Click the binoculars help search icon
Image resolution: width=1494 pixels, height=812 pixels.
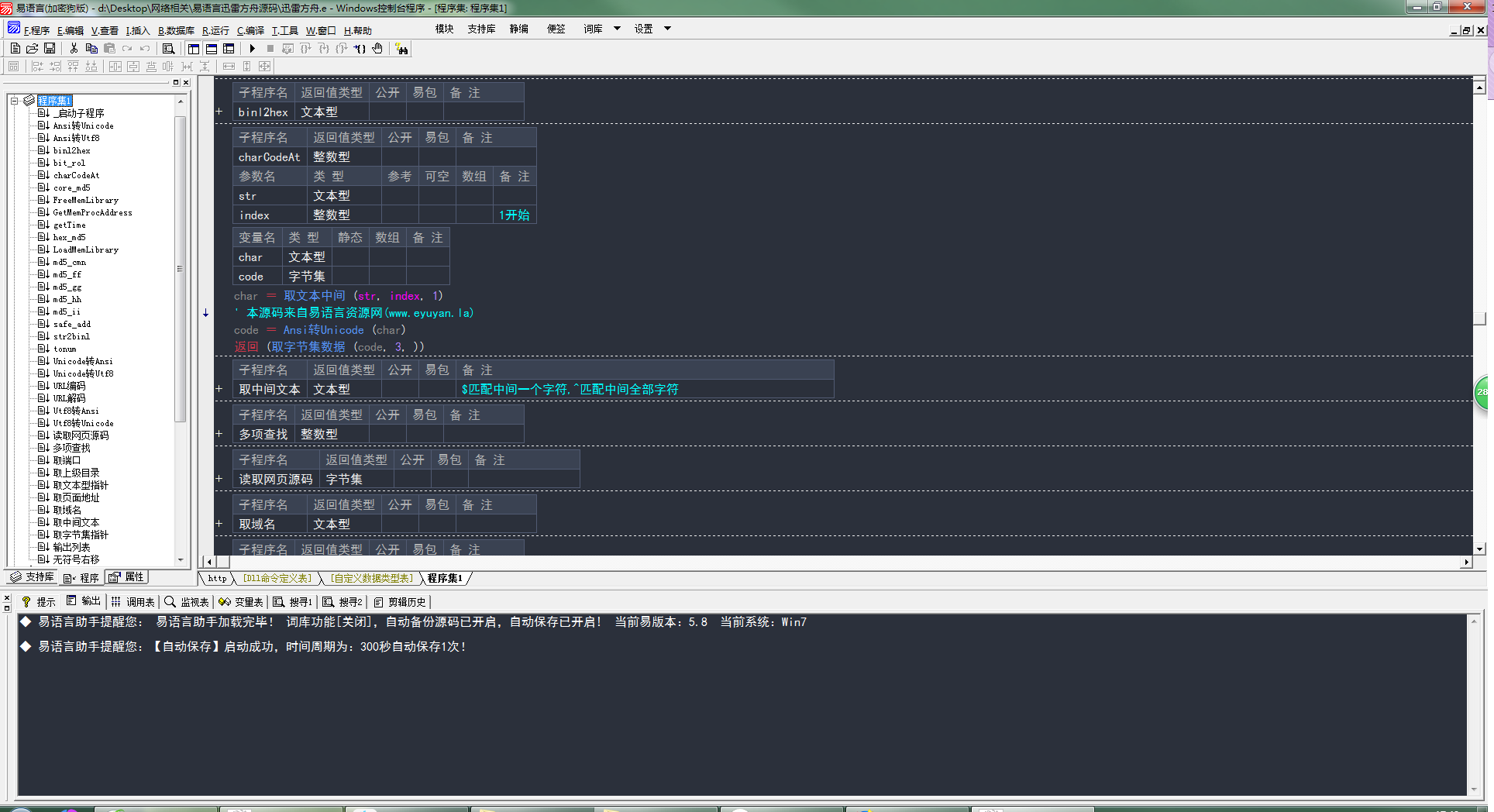tap(401, 49)
